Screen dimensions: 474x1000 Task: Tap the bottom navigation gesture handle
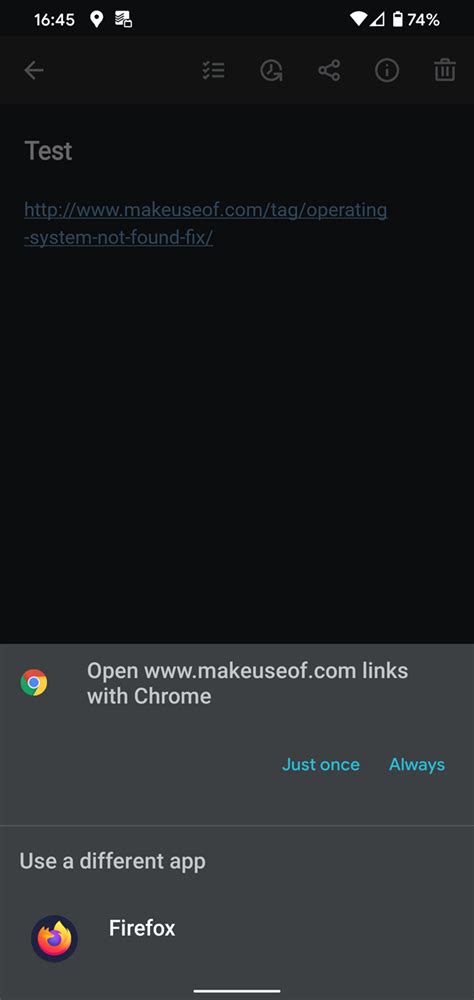click(237, 990)
